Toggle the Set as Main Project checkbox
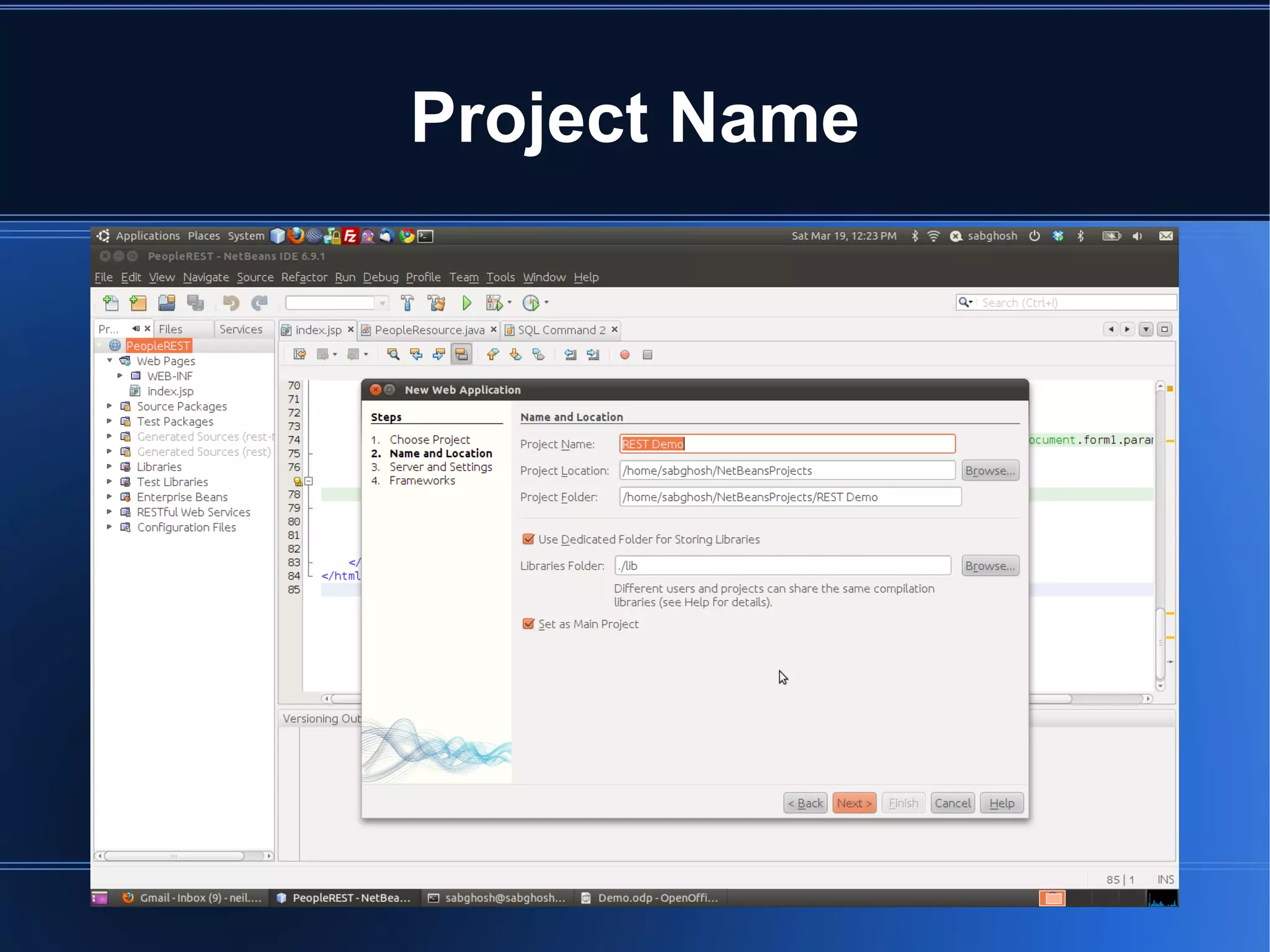 point(528,624)
